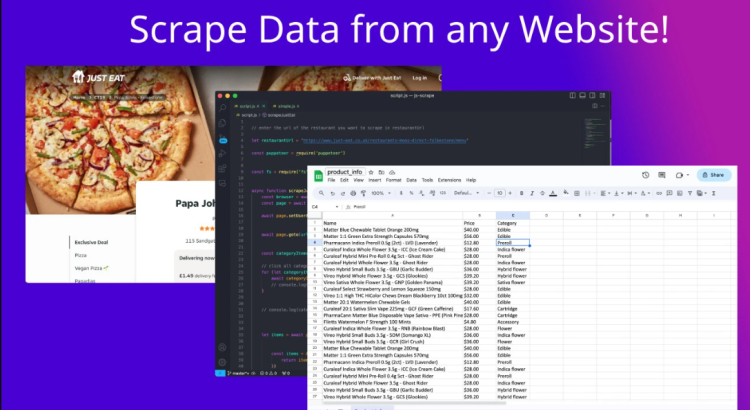Viewport: 750px width, 410px height.
Task: Open the Format menu in Sheets
Action: click(394, 180)
